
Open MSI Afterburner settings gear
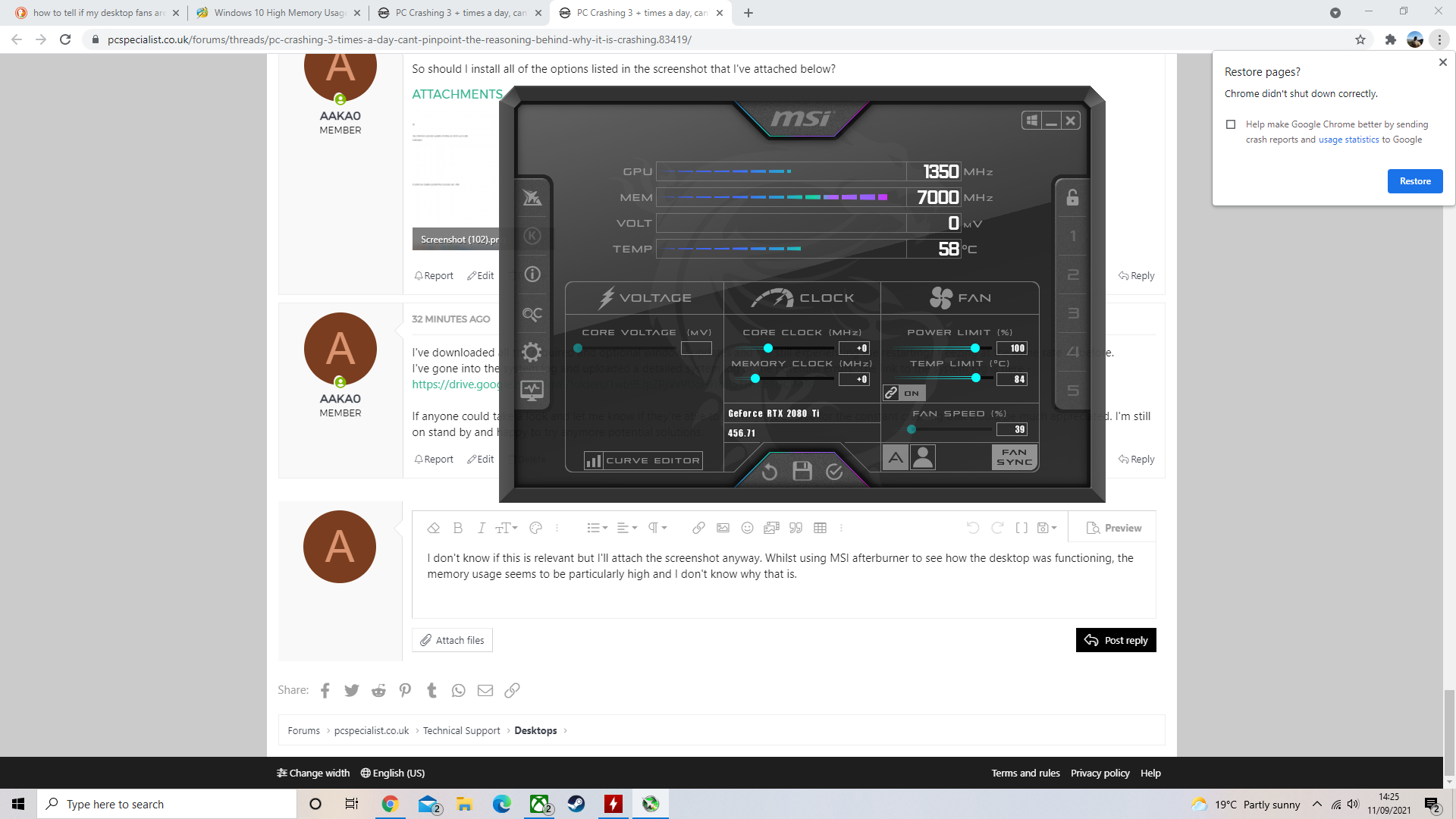click(532, 352)
